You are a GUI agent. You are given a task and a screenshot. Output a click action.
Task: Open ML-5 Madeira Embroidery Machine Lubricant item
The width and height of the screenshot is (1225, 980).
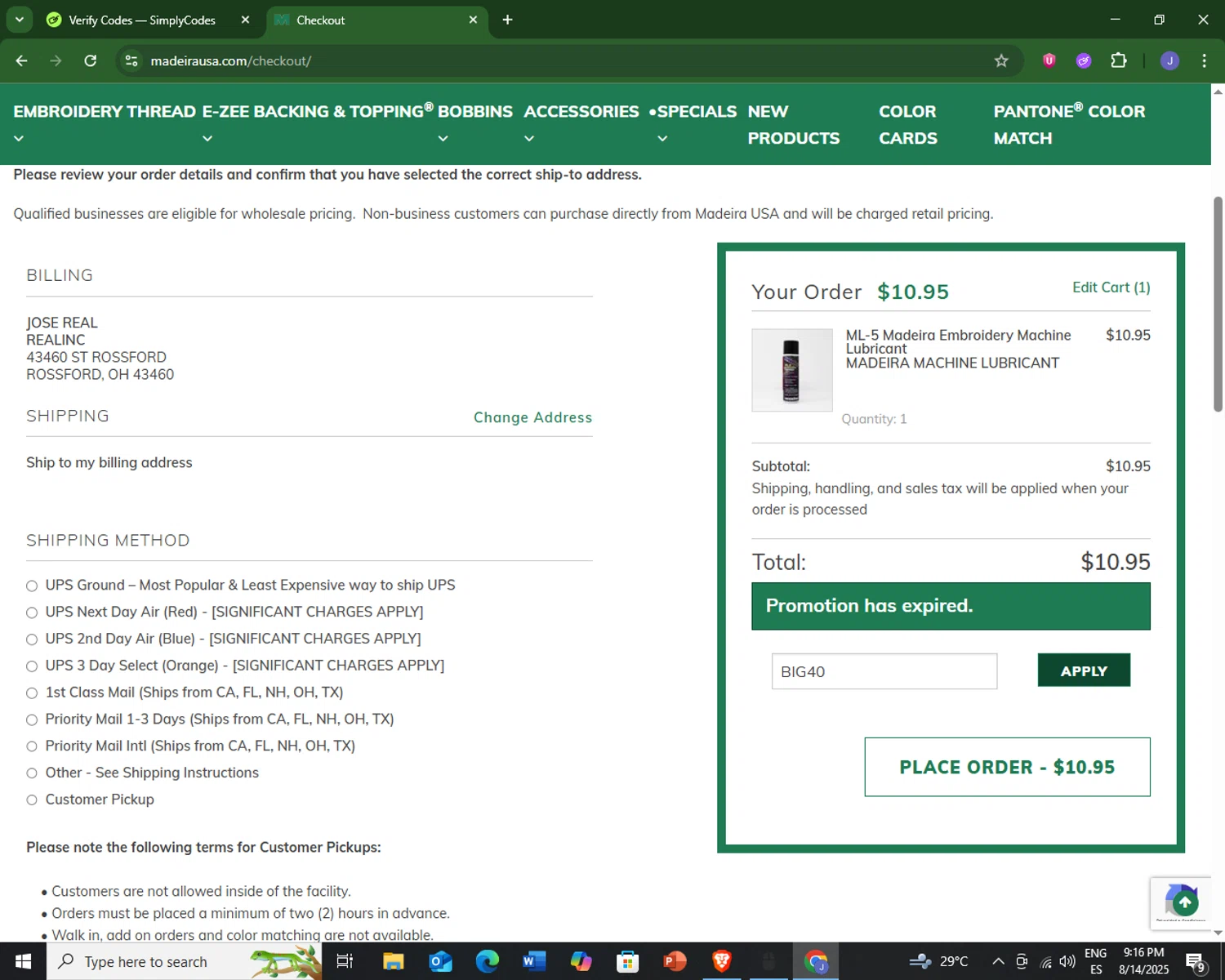958,341
